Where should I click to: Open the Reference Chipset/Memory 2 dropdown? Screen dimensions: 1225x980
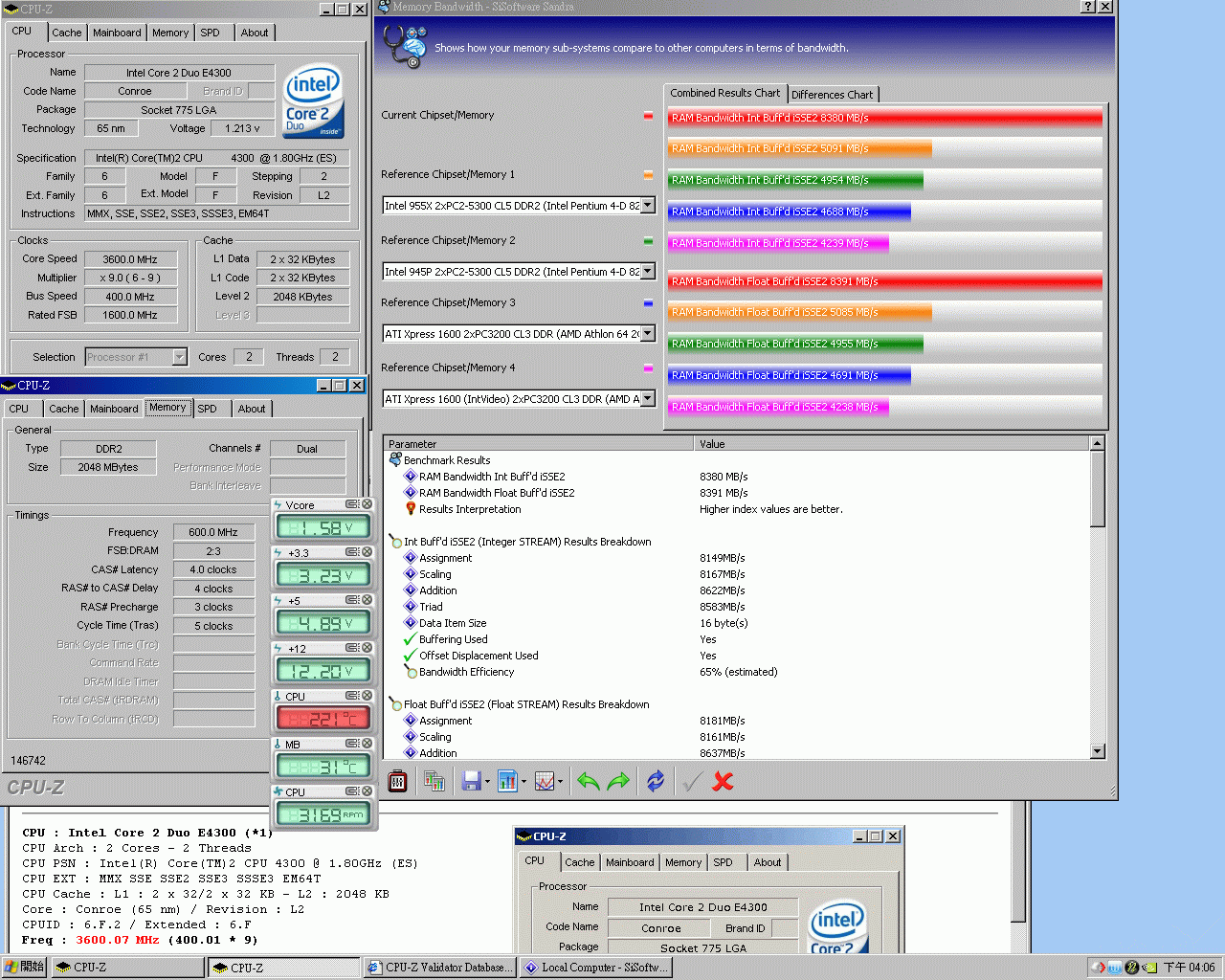(648, 272)
